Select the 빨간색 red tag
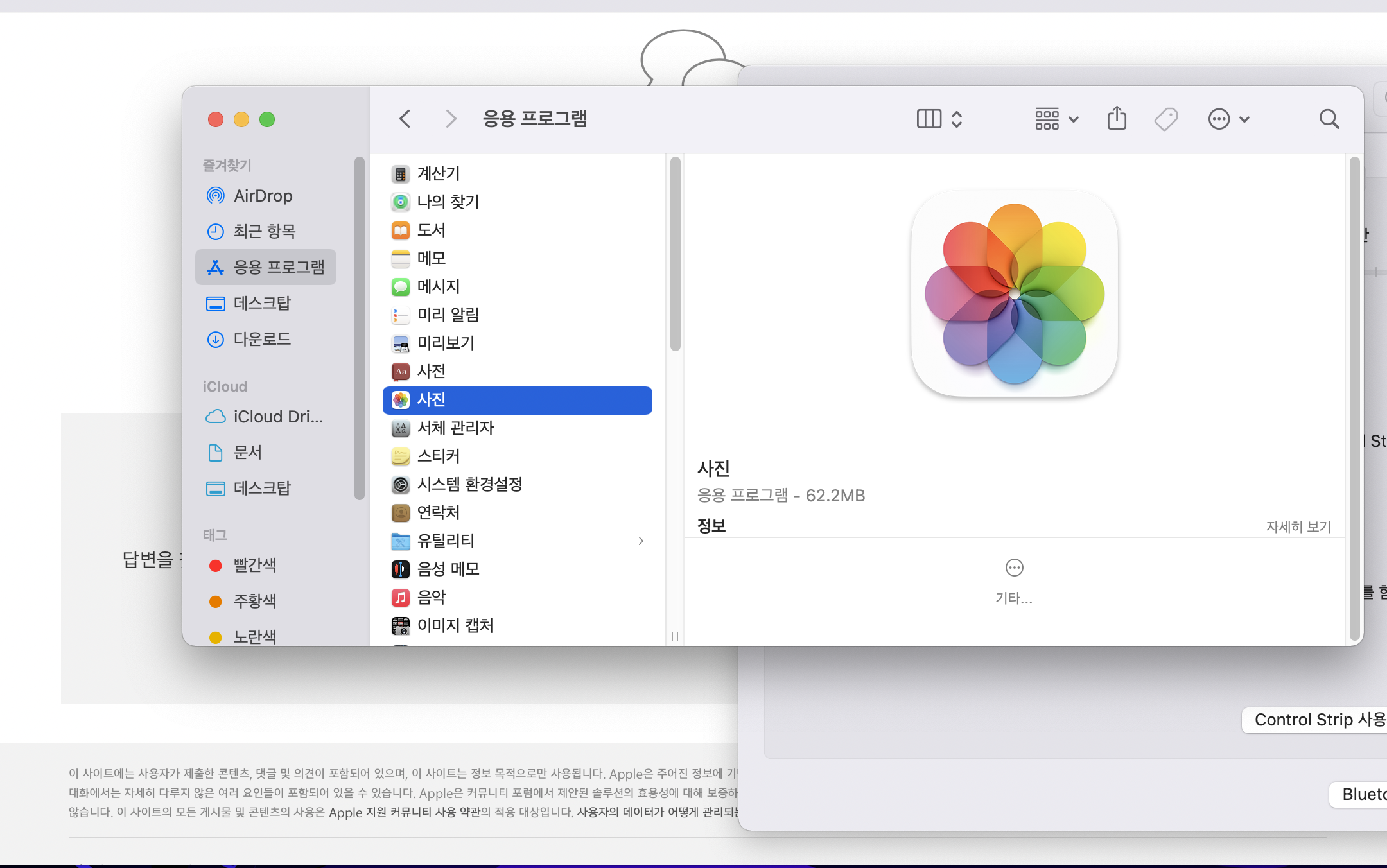Image resolution: width=1387 pixels, height=868 pixels. 254,566
